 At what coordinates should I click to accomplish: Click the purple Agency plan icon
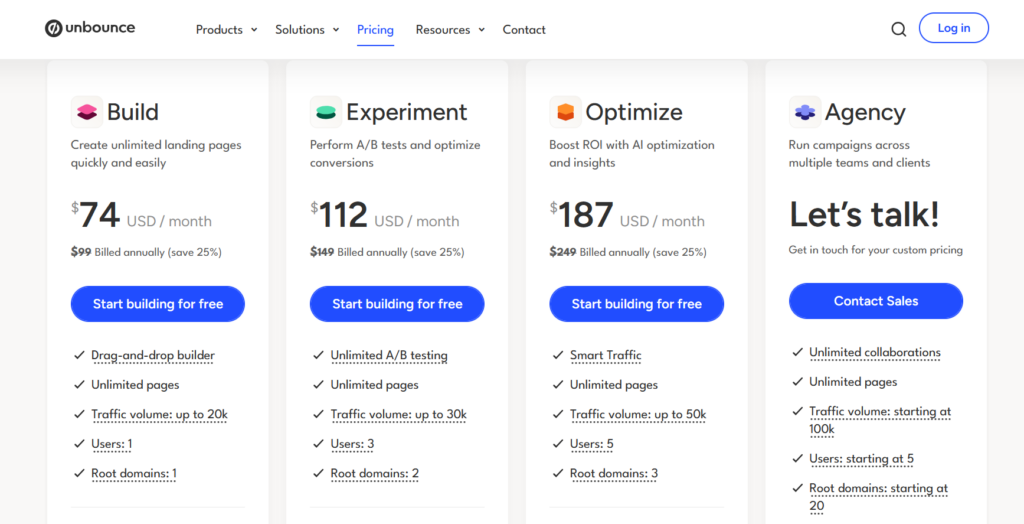coord(804,112)
